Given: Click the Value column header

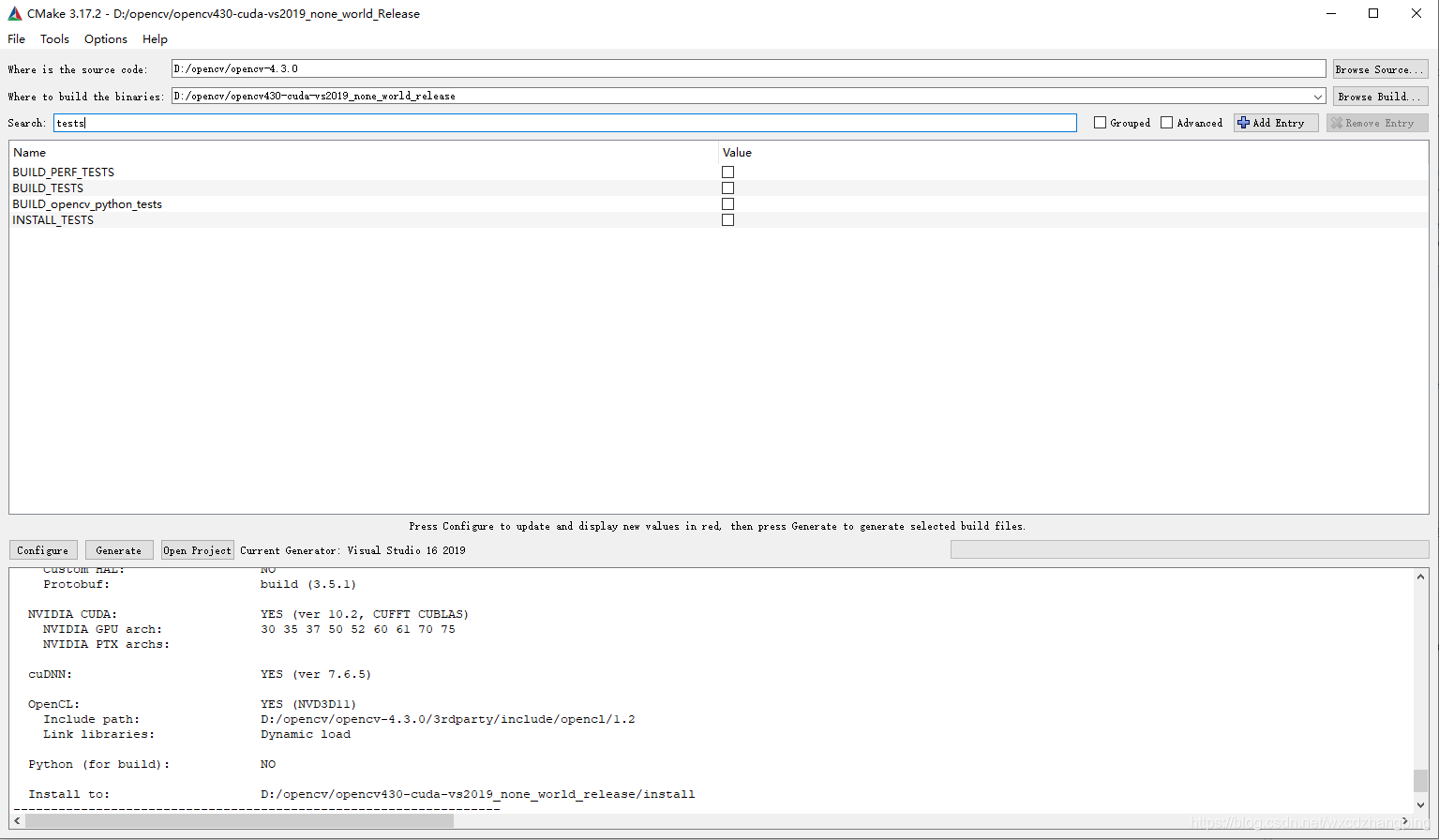Looking at the screenshot, I should click(738, 153).
